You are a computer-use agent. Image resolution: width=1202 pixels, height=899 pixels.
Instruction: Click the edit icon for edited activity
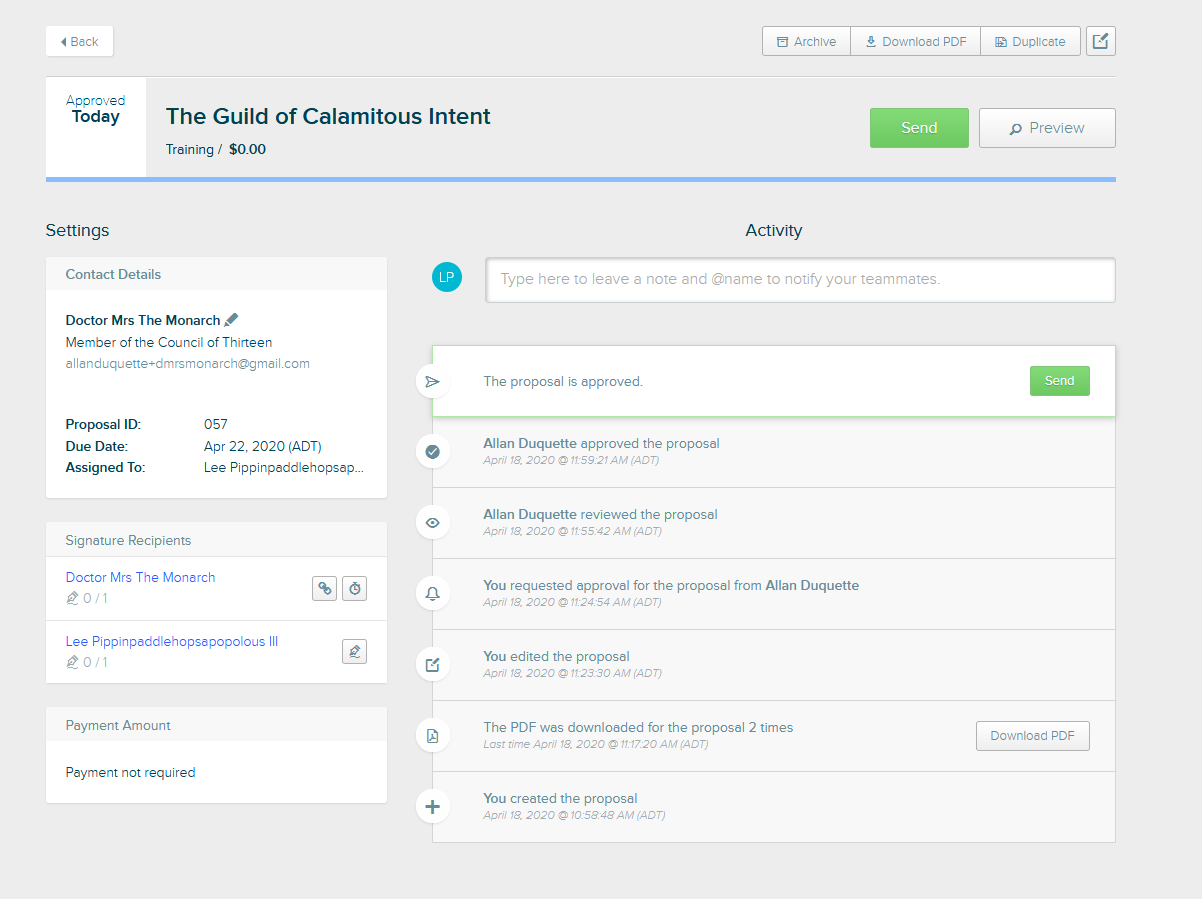432,665
